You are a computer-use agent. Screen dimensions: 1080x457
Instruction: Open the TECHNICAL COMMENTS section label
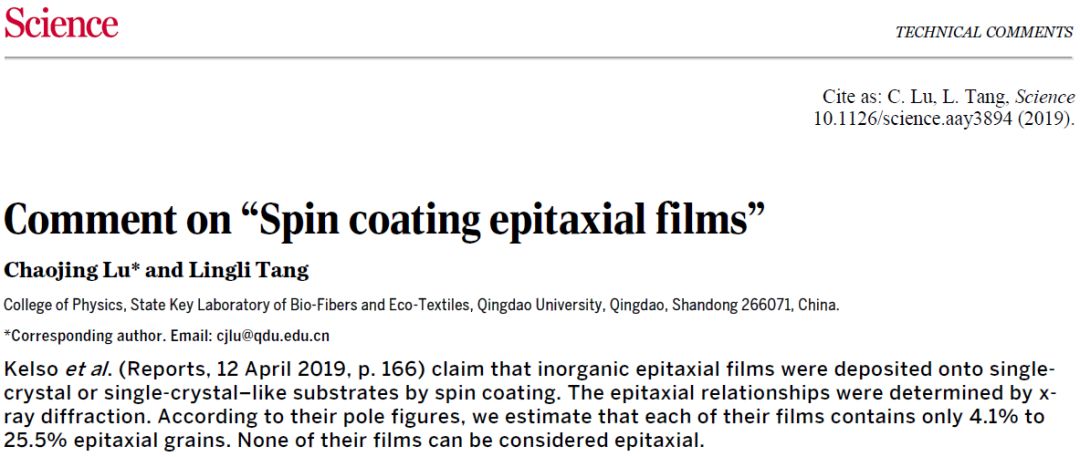(984, 32)
